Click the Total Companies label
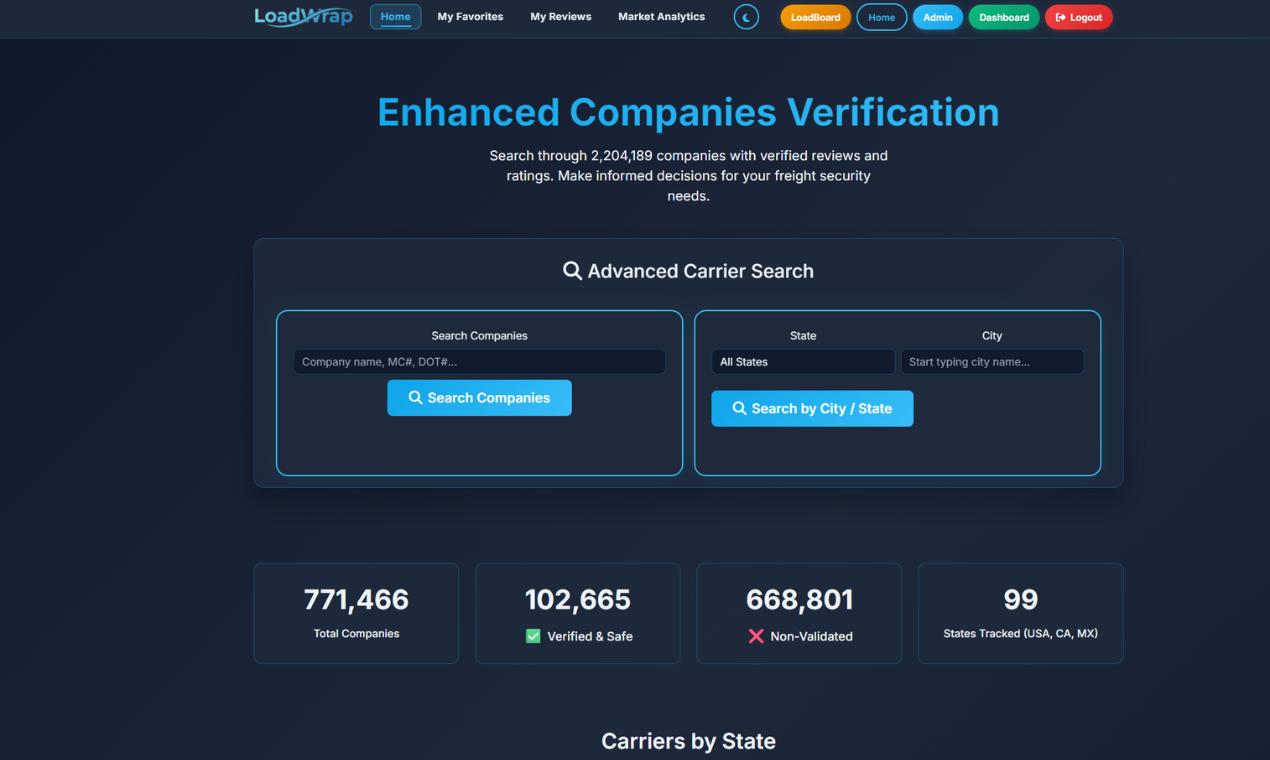This screenshot has height=760, width=1270. click(x=356, y=633)
